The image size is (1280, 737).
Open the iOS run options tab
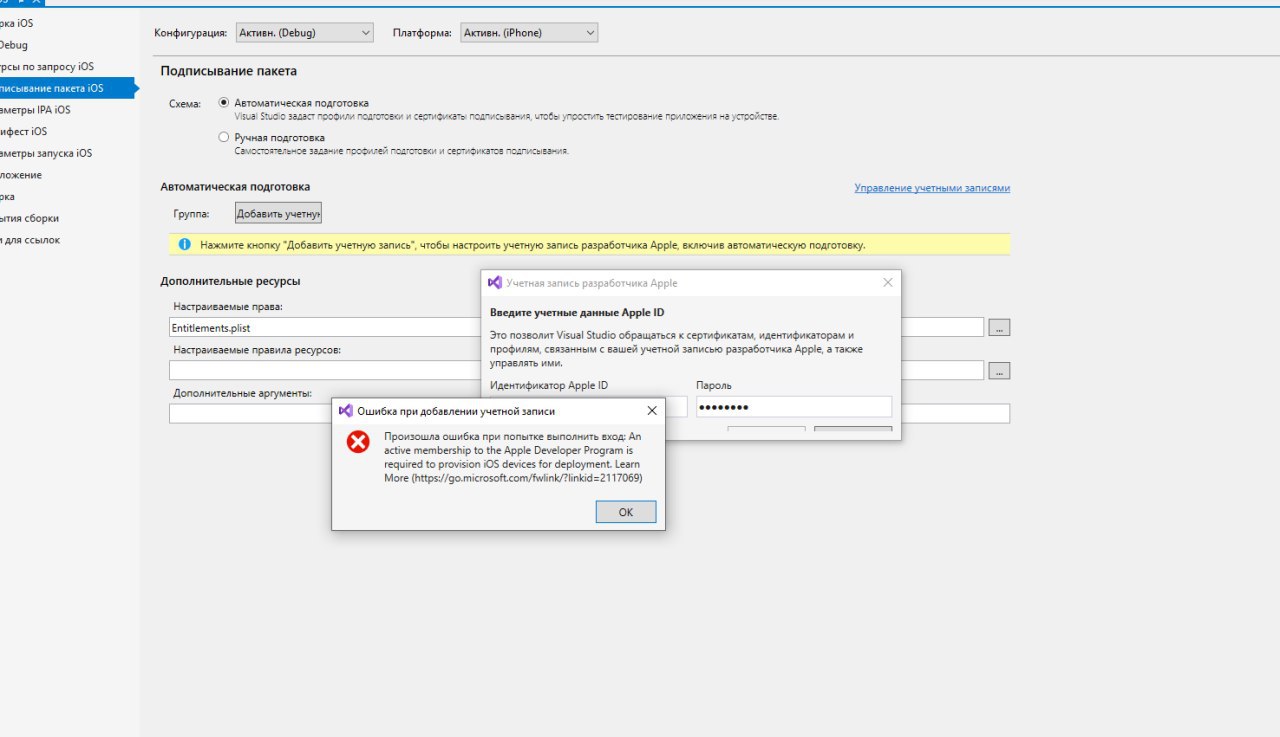pos(46,153)
